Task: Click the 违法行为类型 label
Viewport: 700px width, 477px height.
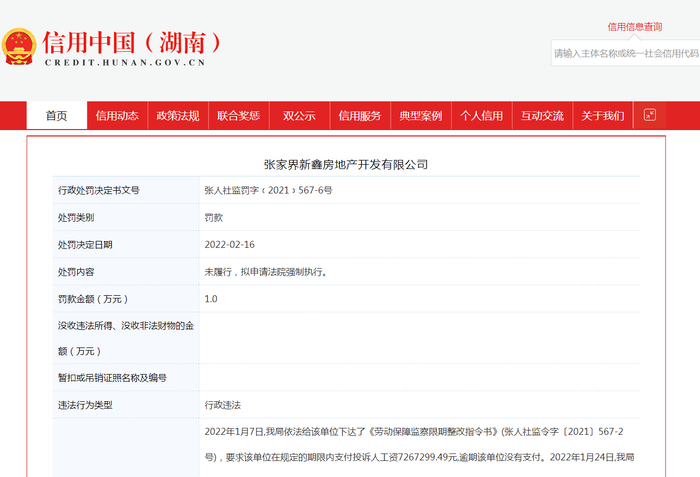Action: click(x=85, y=405)
